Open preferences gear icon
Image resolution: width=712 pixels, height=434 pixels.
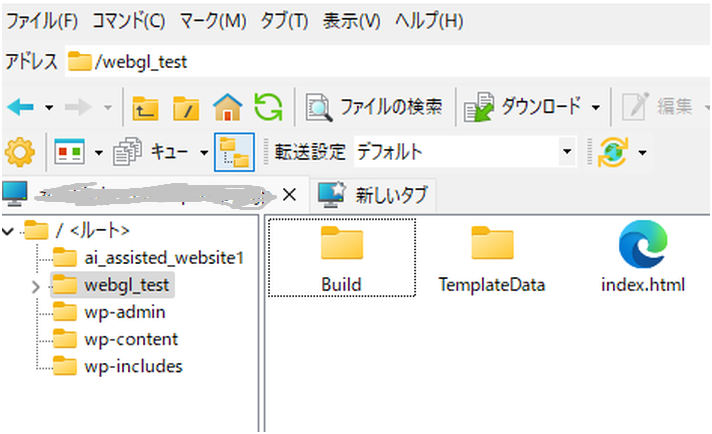[x=20, y=152]
